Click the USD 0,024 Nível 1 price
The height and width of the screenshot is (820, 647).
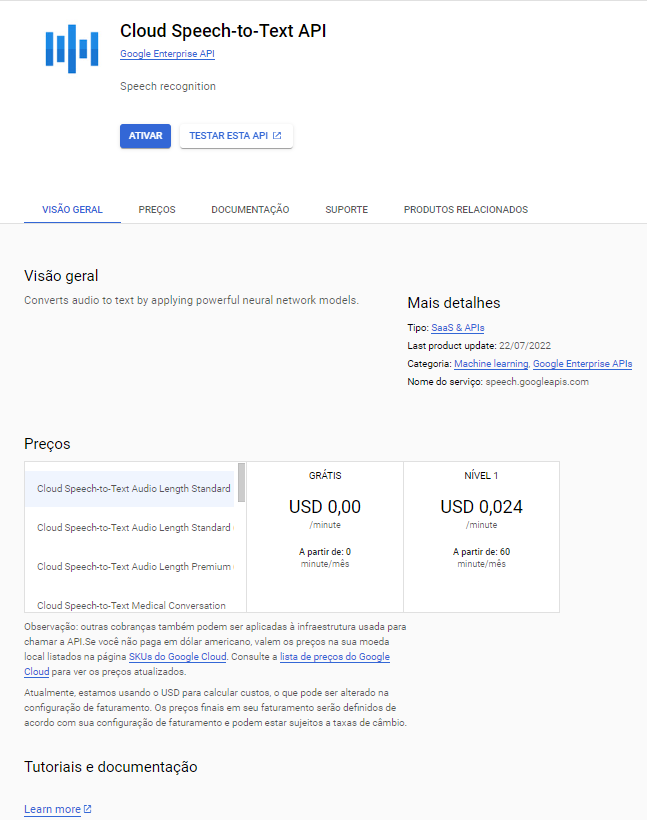coord(481,507)
